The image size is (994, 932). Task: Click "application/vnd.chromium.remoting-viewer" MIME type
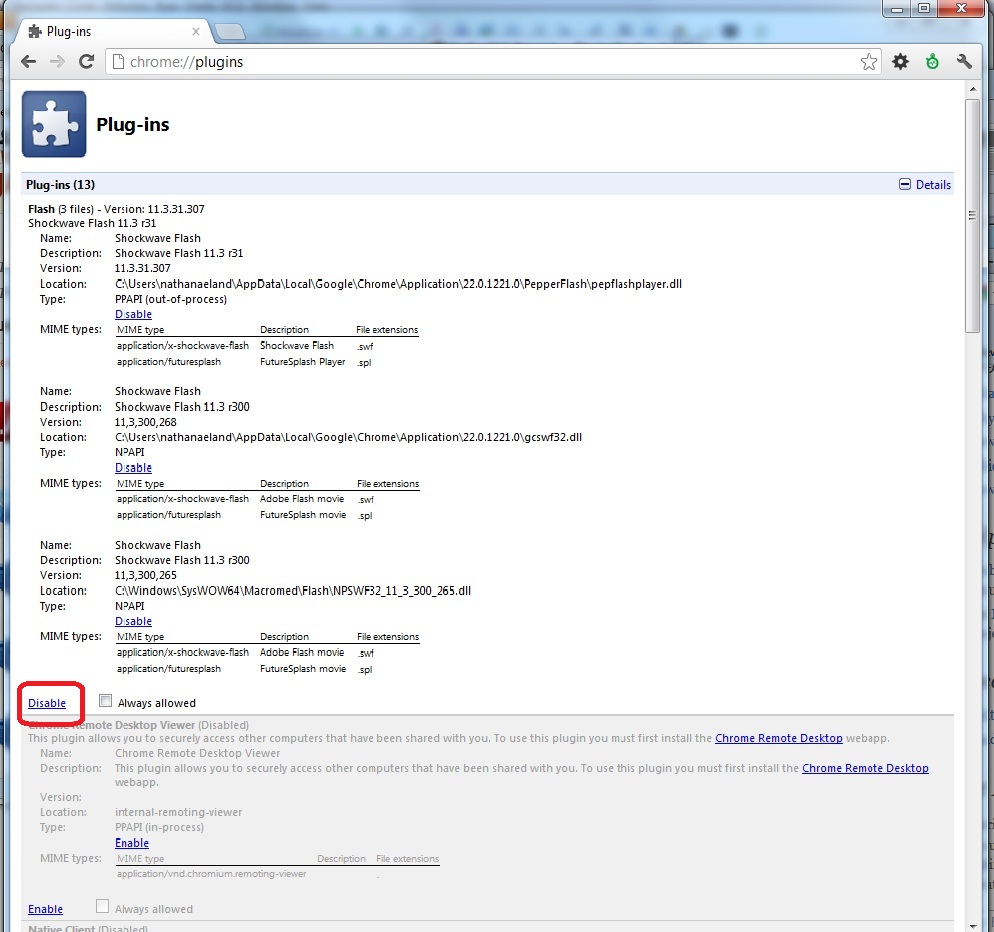(x=211, y=874)
